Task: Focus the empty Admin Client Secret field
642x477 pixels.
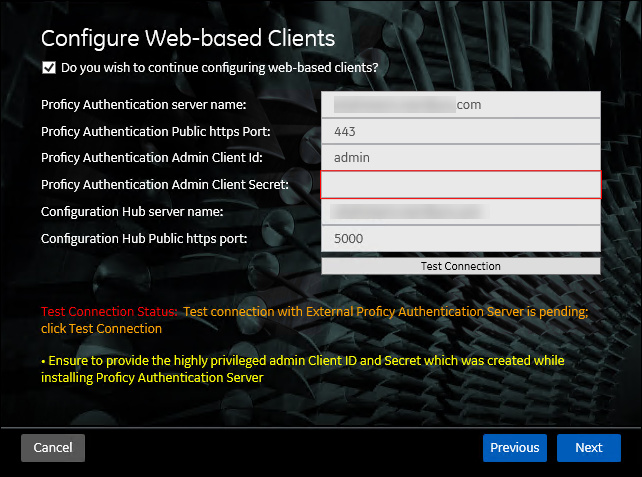Action: [x=461, y=185]
